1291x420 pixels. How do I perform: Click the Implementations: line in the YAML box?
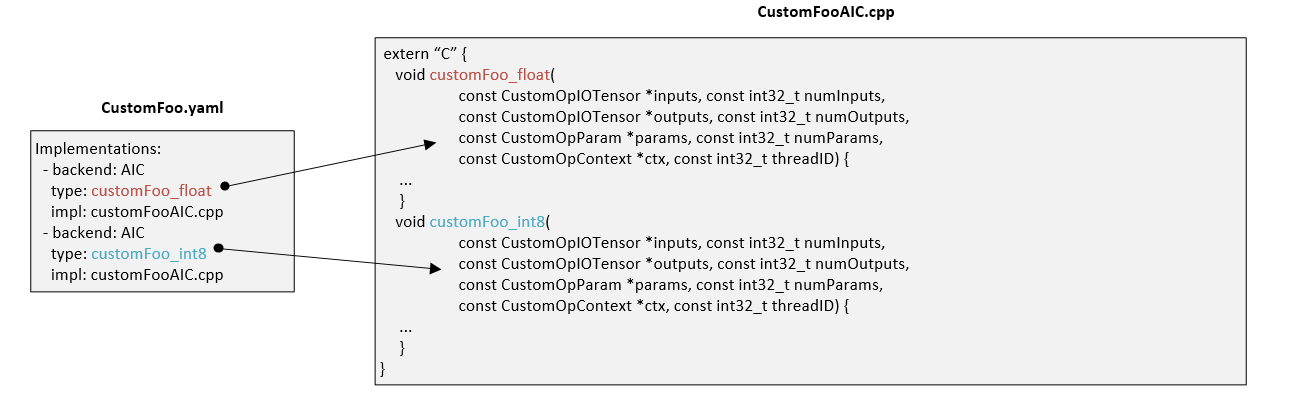[98, 149]
